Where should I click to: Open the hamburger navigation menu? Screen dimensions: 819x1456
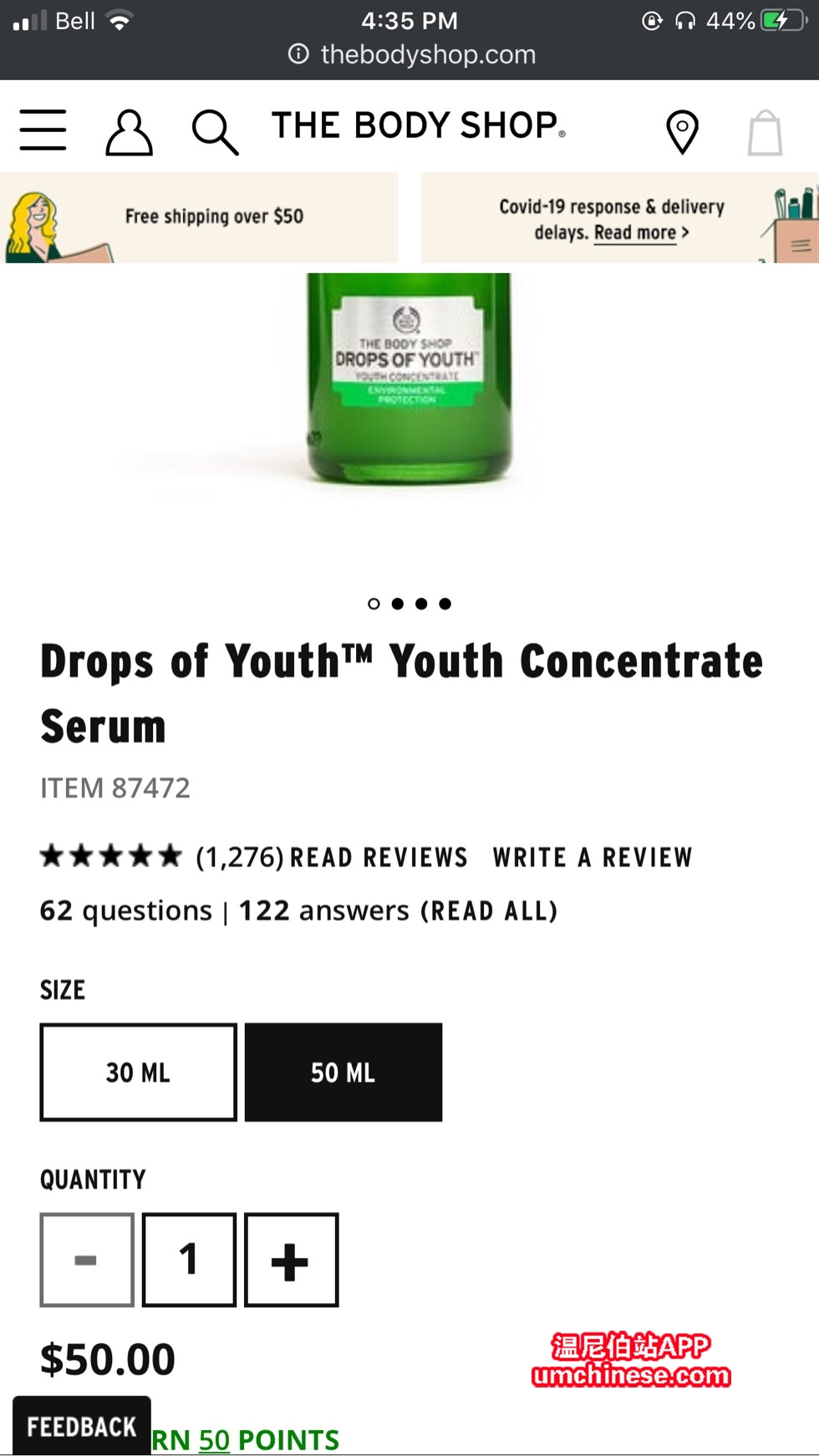pos(43,129)
